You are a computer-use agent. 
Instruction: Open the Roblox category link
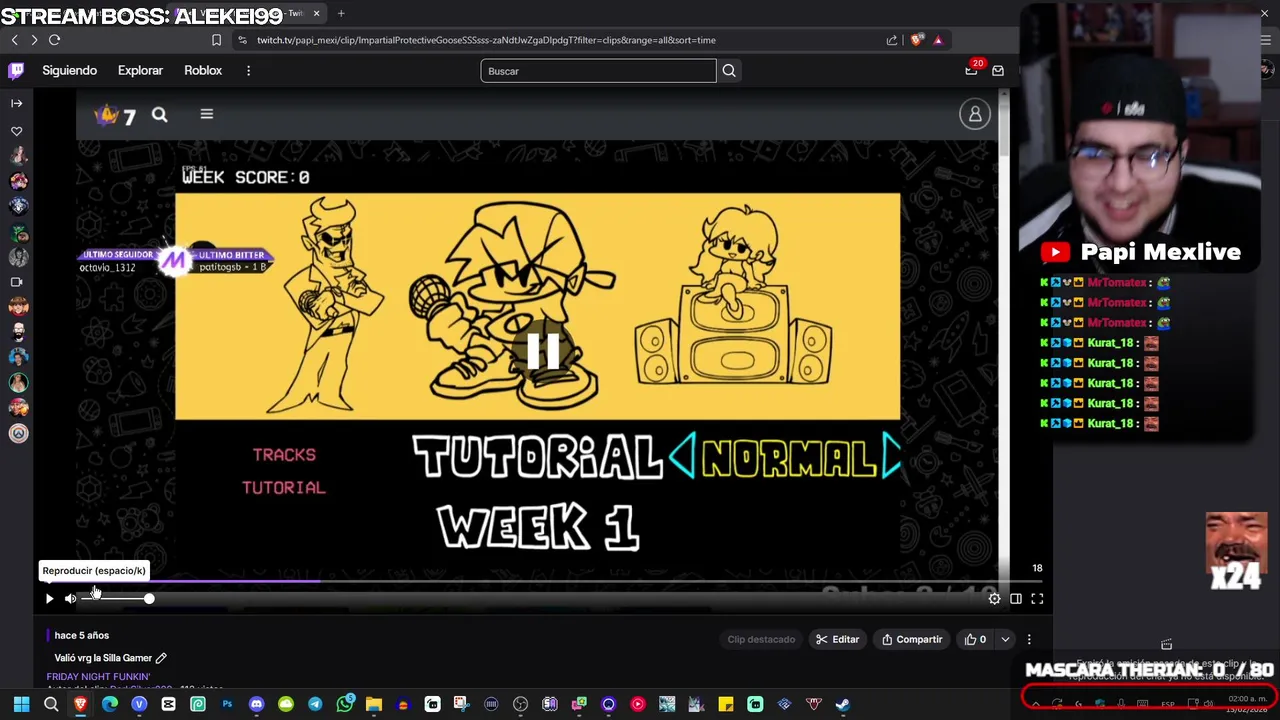(203, 70)
